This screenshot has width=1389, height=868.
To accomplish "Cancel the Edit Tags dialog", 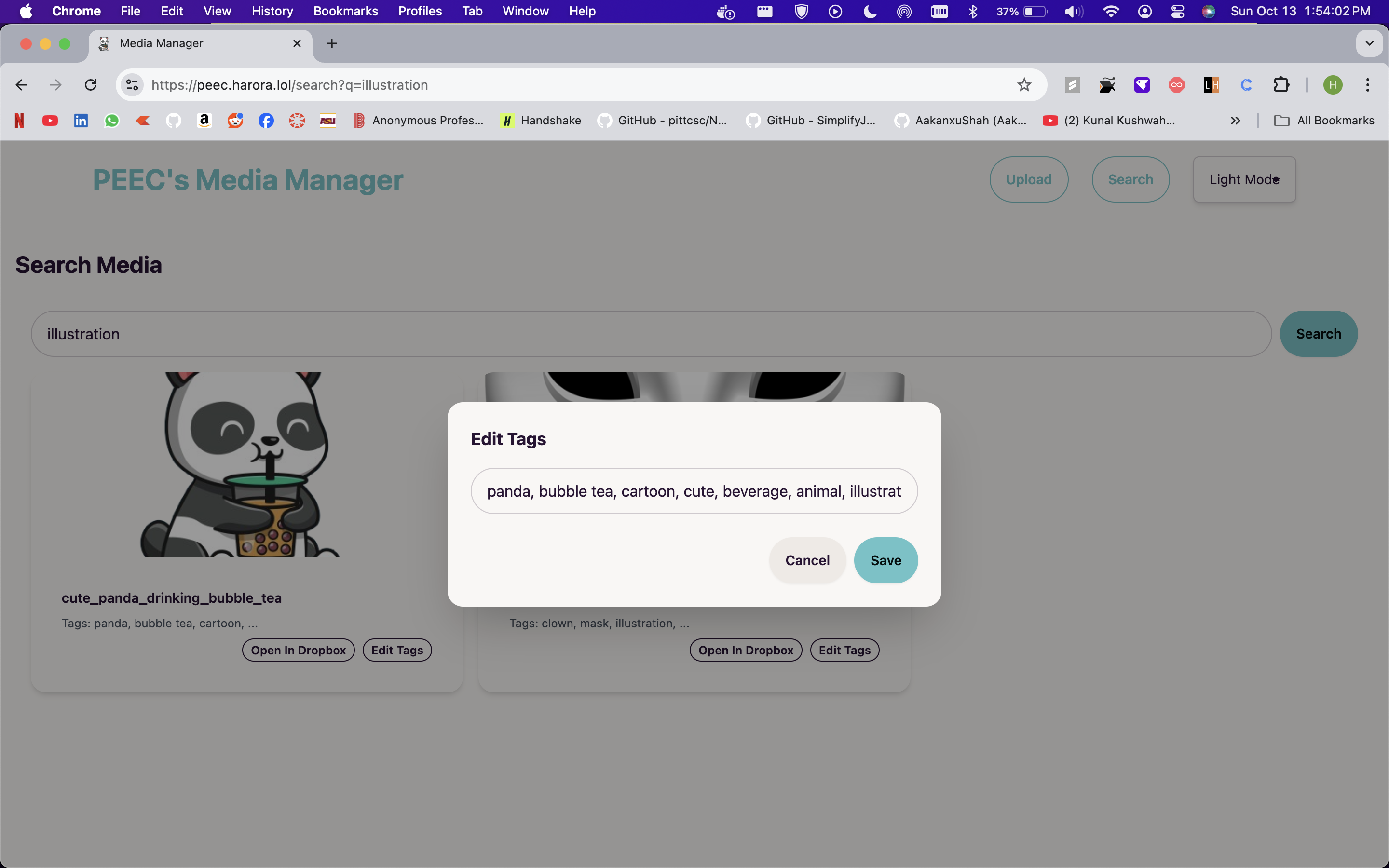I will (x=807, y=560).
